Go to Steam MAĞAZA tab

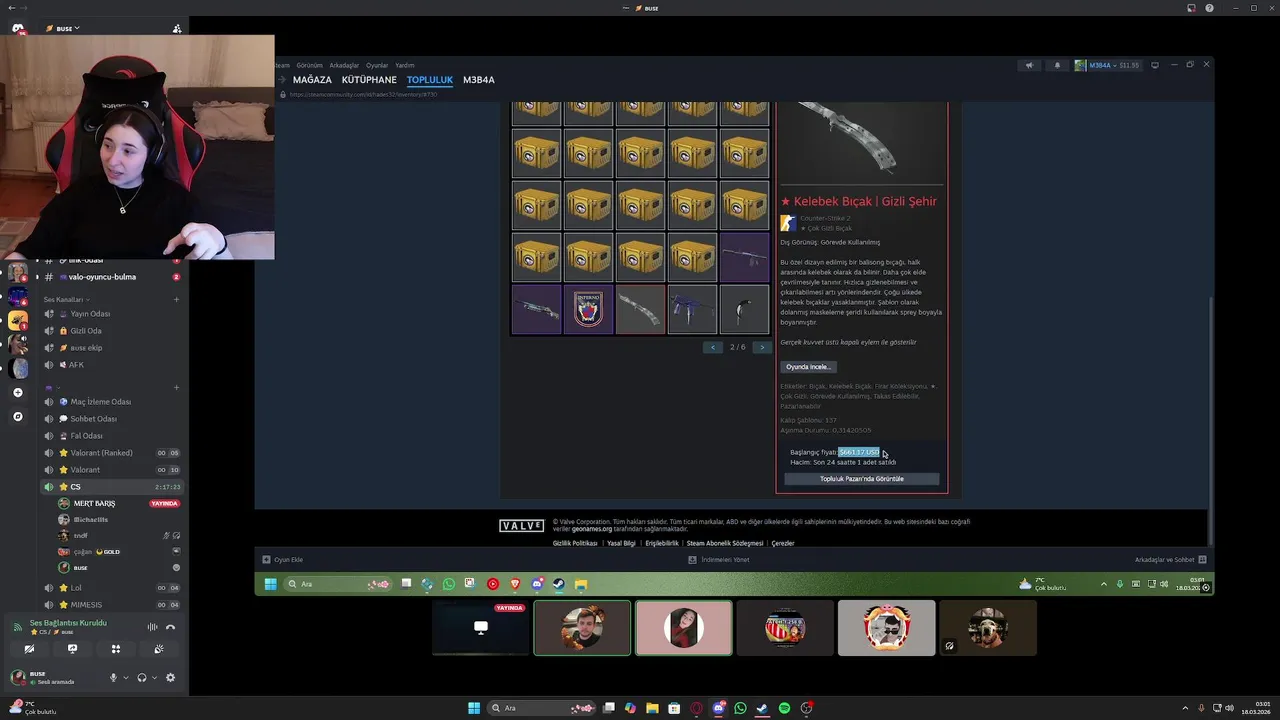pos(312,80)
